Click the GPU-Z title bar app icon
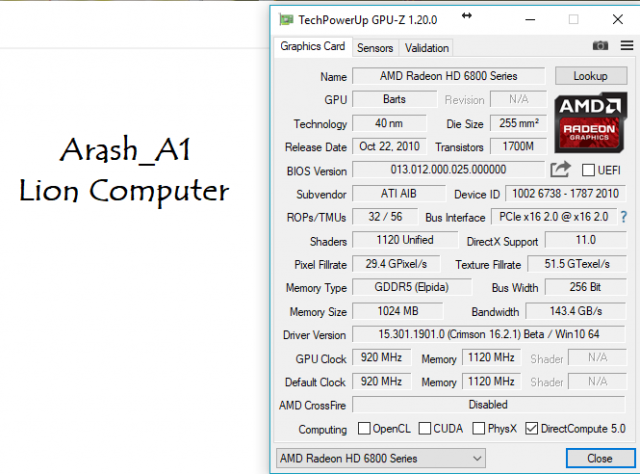This screenshot has width=640, height=474. click(x=287, y=18)
